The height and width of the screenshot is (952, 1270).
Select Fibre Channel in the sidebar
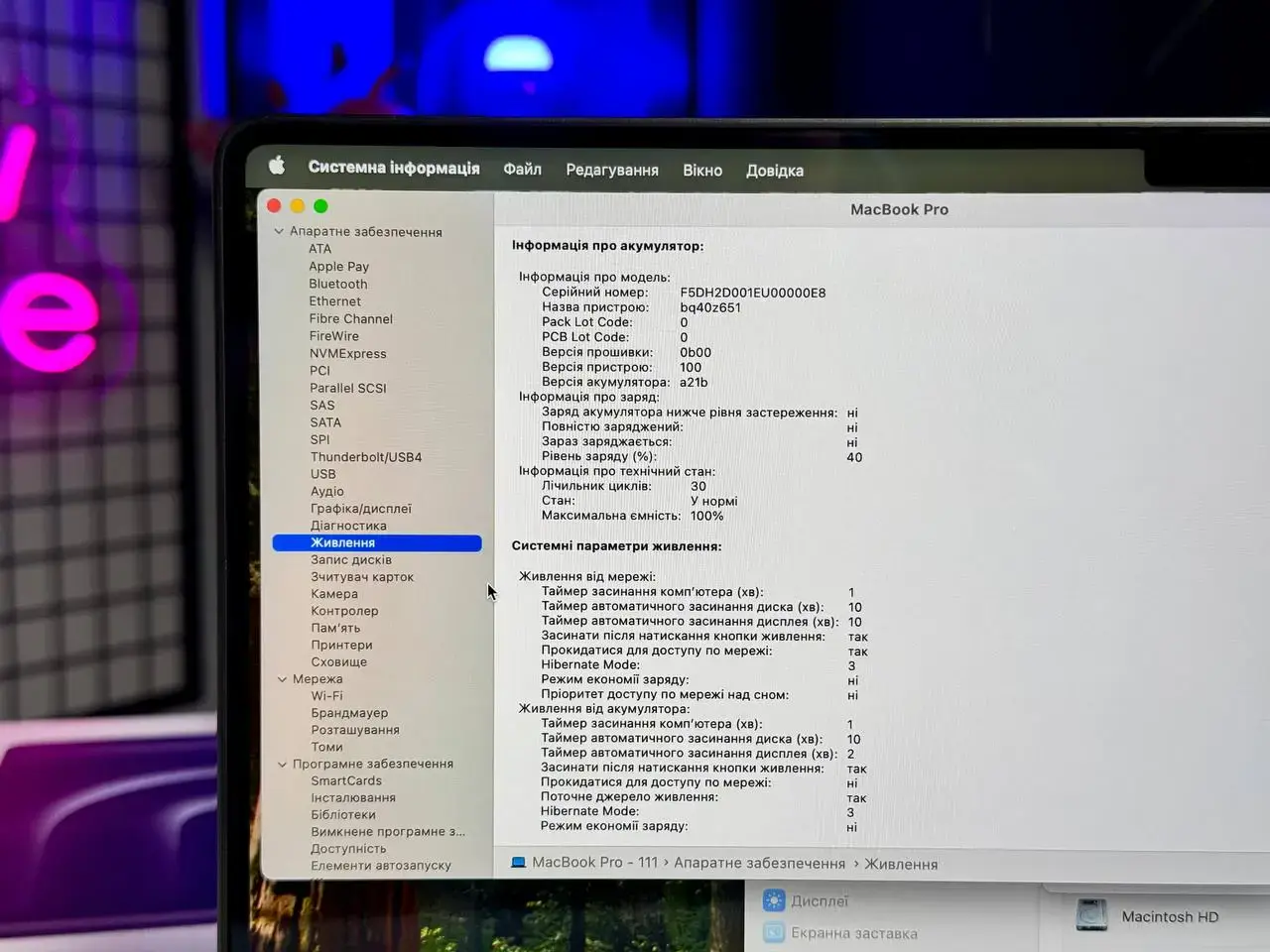pyautogui.click(x=350, y=318)
